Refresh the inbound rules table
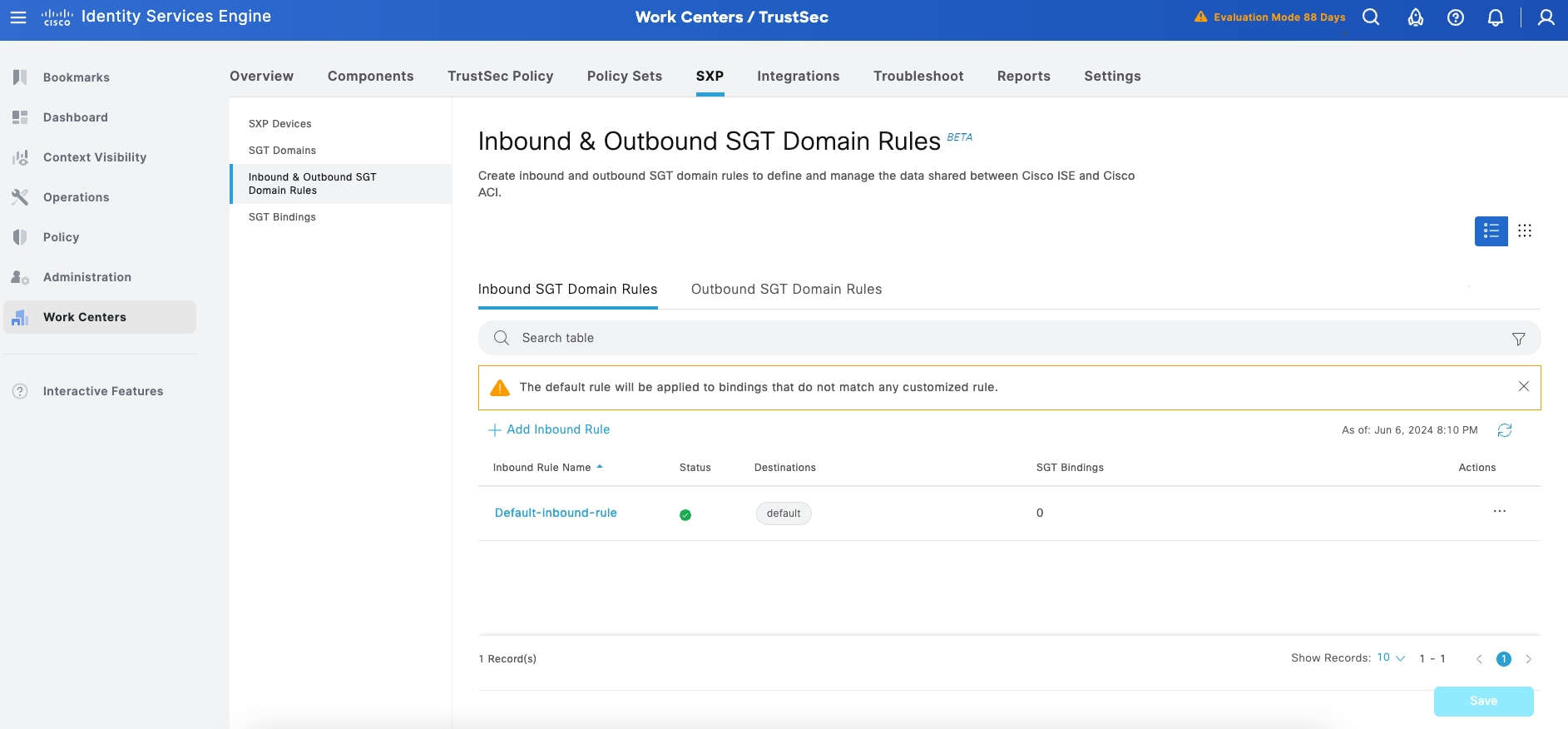 [1504, 430]
